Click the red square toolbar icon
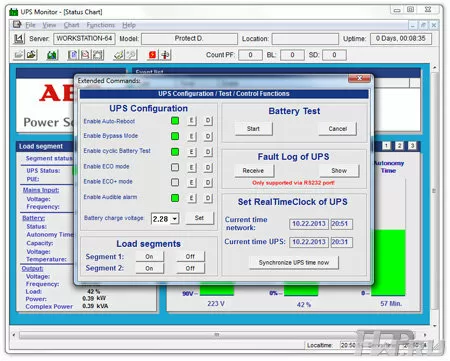Screen dimensions: 450x361 point(152,55)
